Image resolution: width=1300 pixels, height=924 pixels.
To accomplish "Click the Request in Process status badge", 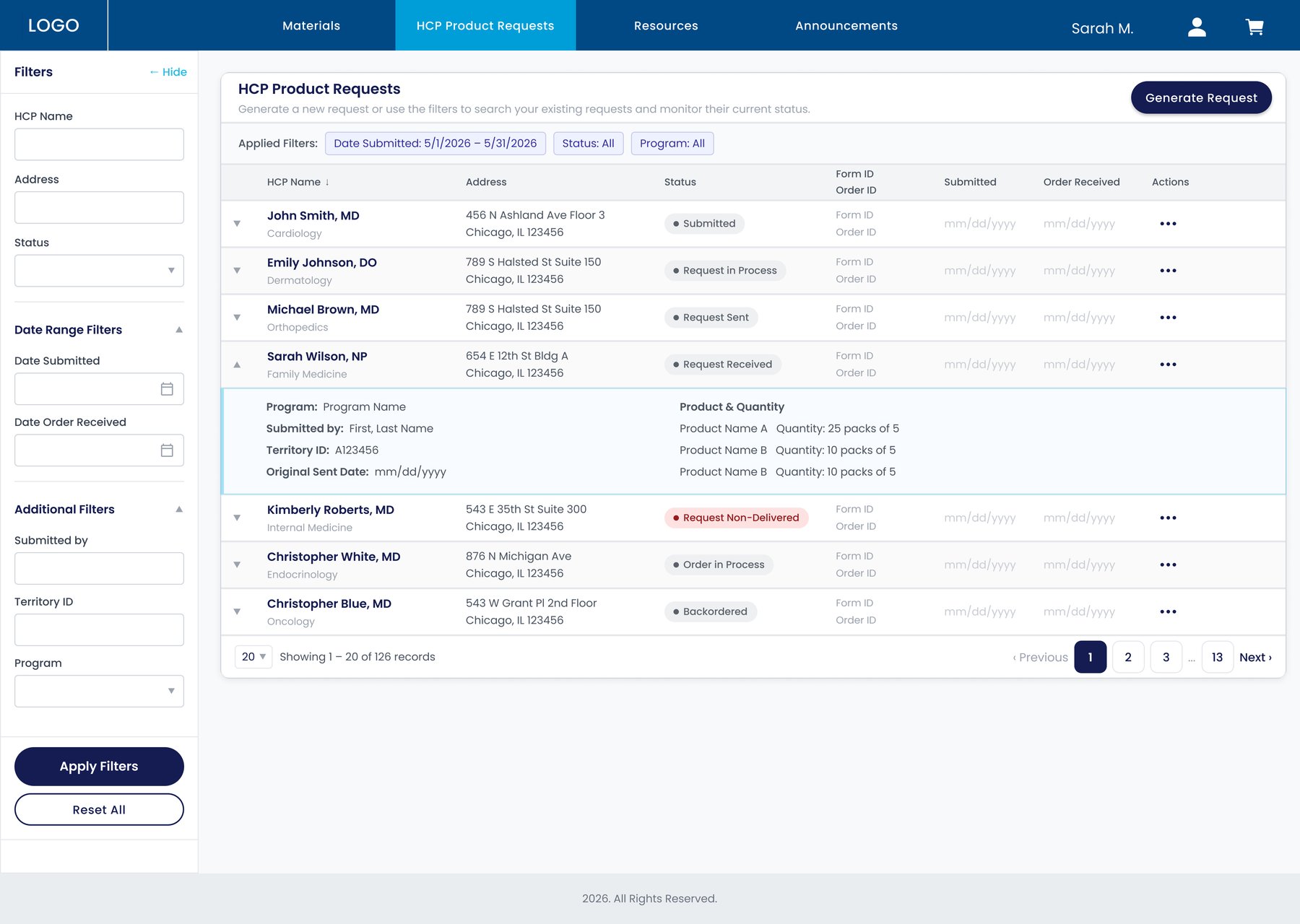I will pyautogui.click(x=725, y=271).
